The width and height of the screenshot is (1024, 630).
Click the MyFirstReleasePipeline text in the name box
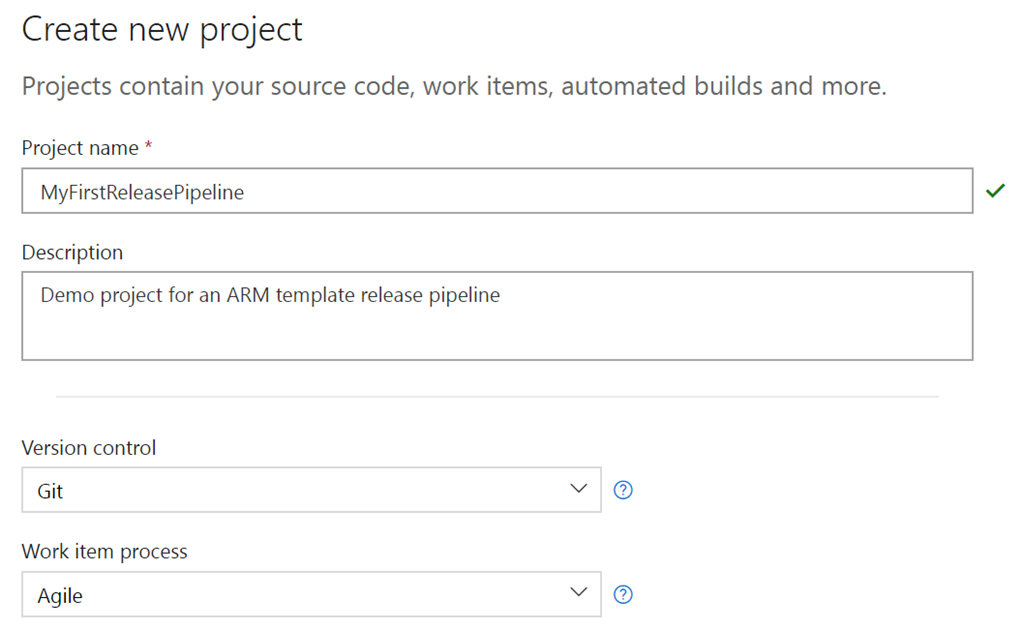(x=142, y=192)
